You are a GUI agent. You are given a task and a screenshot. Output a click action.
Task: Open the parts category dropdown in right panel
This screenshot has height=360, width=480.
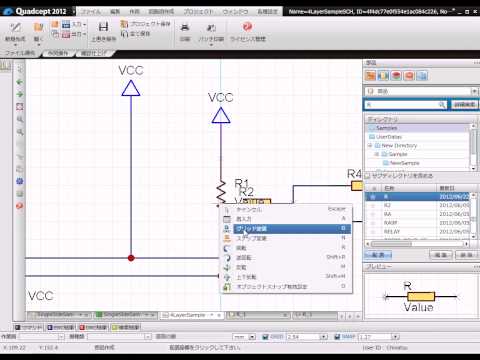pos(474,91)
